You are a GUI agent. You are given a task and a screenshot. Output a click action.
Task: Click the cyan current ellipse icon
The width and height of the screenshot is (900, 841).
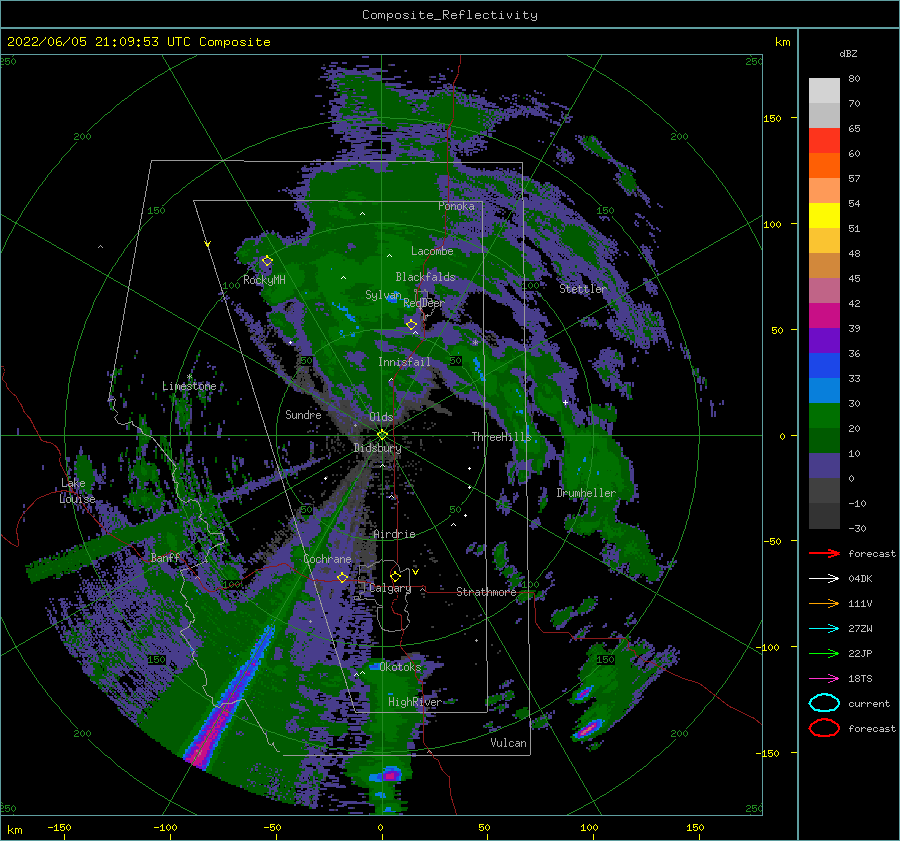coord(824,703)
